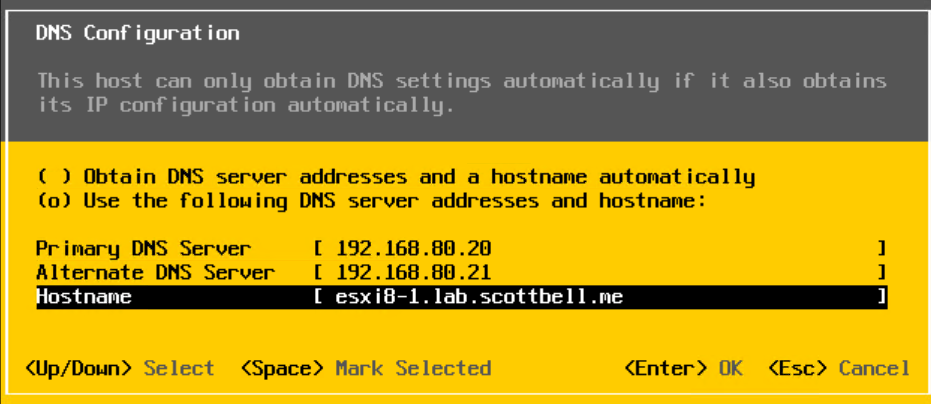Click the opening bracket of Alternate DNS field
Image resolution: width=931 pixels, height=404 pixels.
tap(318, 272)
